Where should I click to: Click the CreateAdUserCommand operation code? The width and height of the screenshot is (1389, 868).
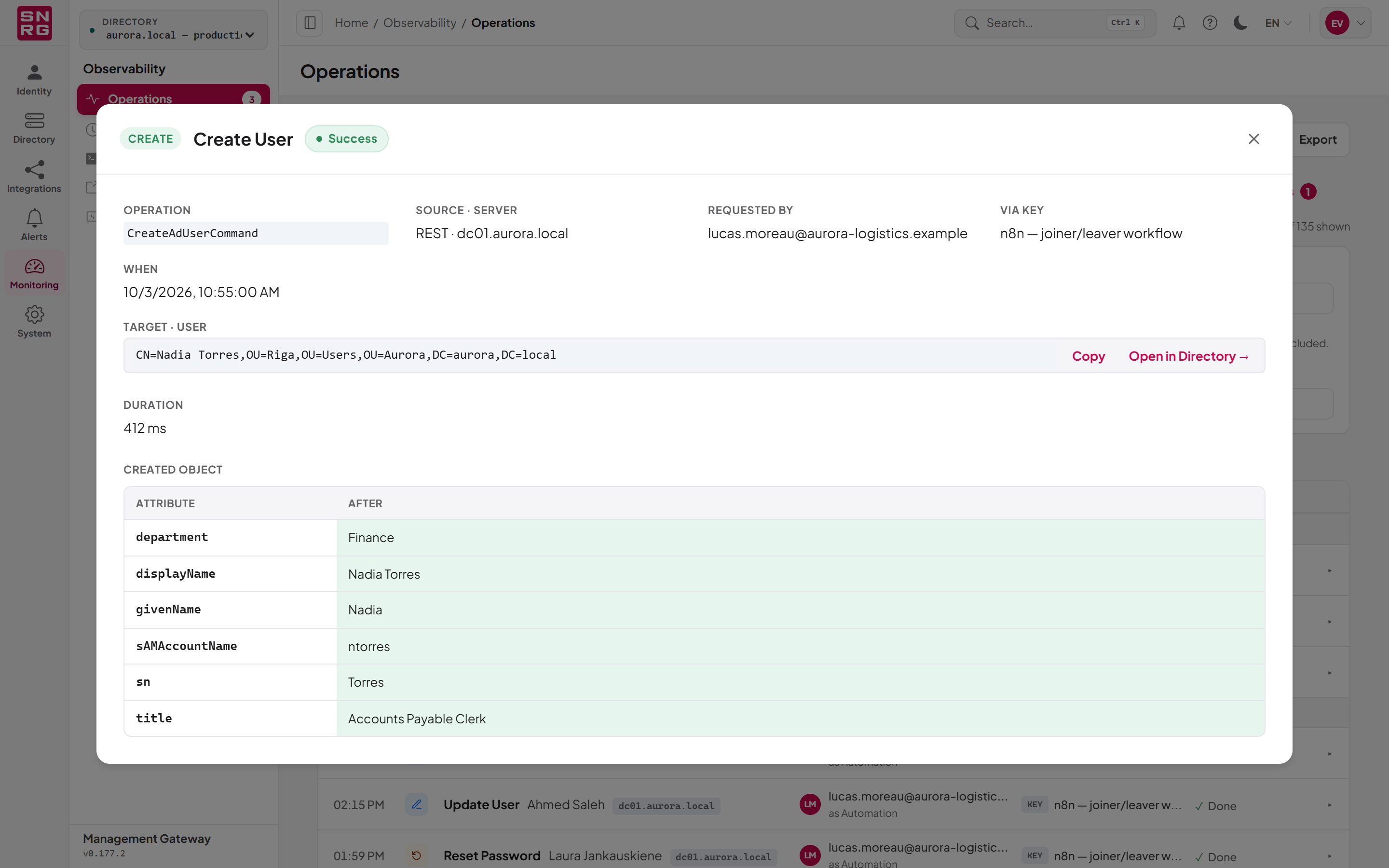tap(256, 233)
